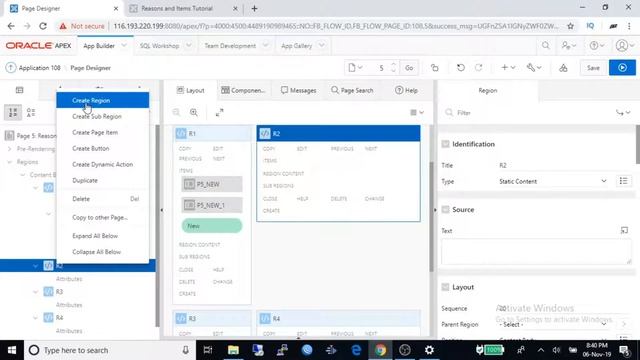This screenshot has height=360, width=640.
Task: Click the layout zoom out icon
Action: (x=176, y=112)
